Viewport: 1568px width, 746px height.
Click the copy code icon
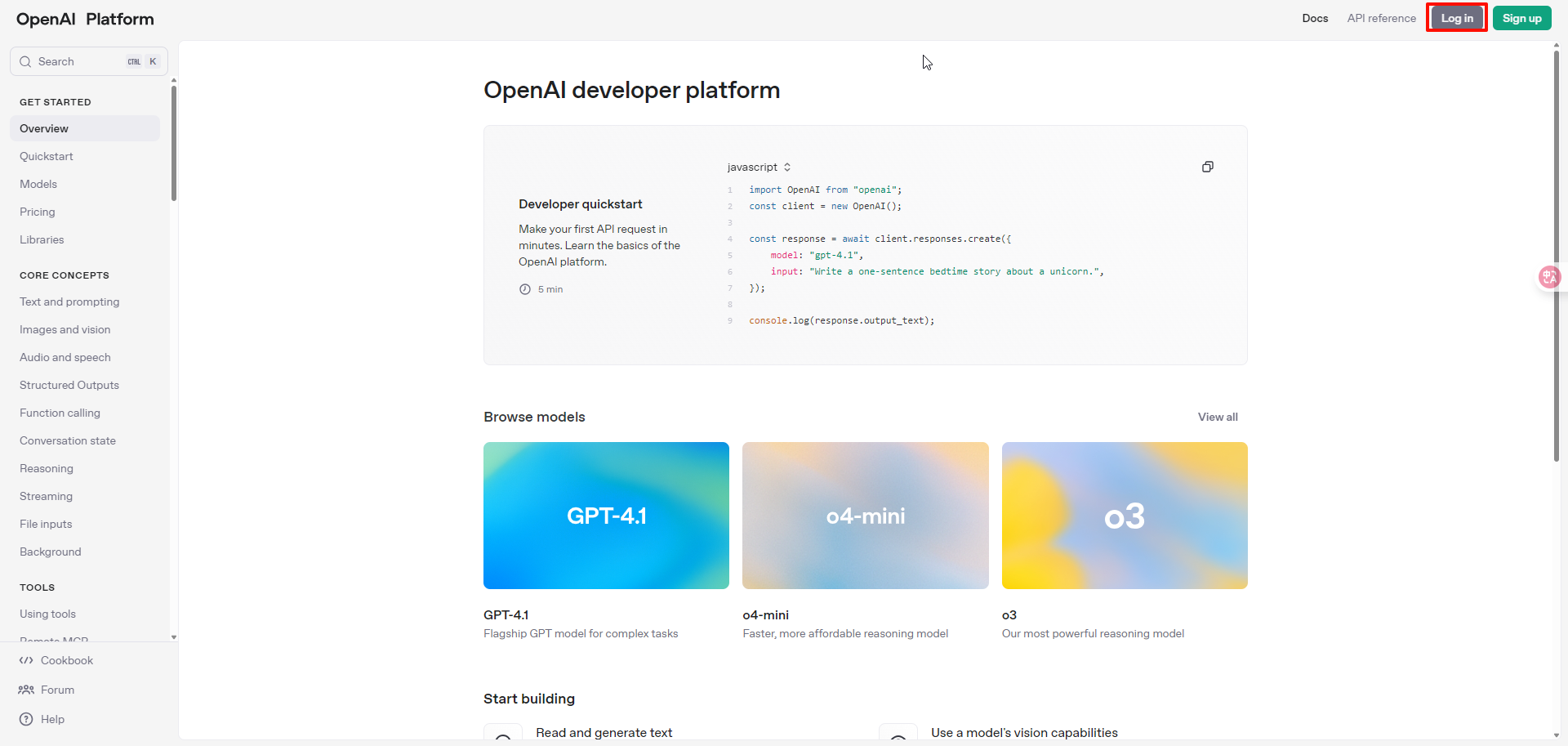pyautogui.click(x=1207, y=167)
